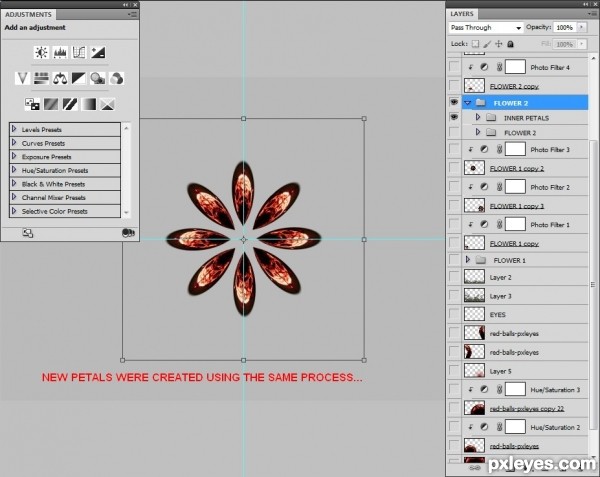Expand Curves Presets list
The height and width of the screenshot is (477, 600).
14,143
